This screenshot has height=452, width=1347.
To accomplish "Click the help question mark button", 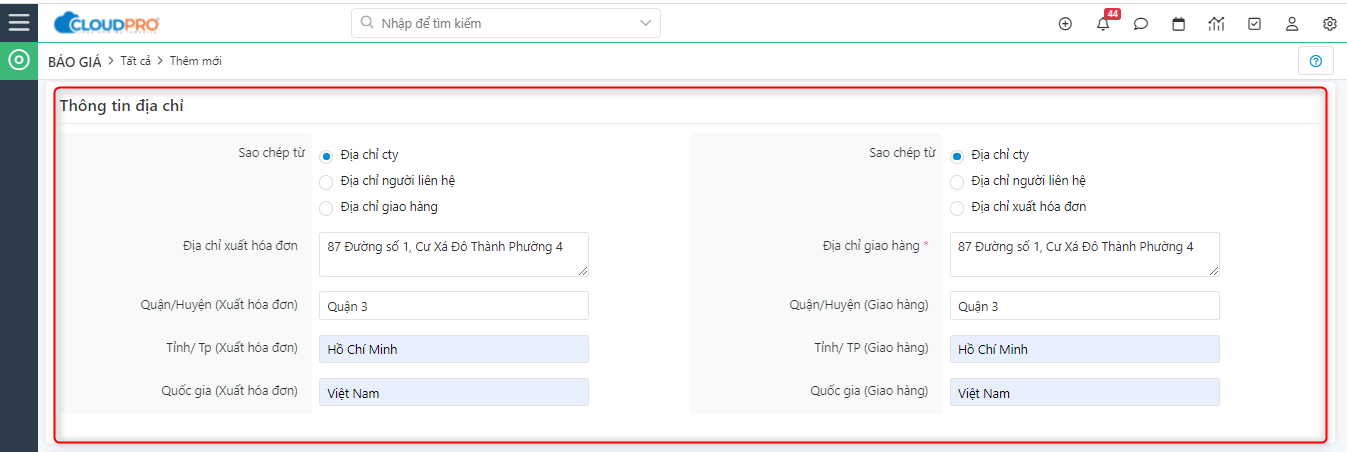I will click(1315, 61).
